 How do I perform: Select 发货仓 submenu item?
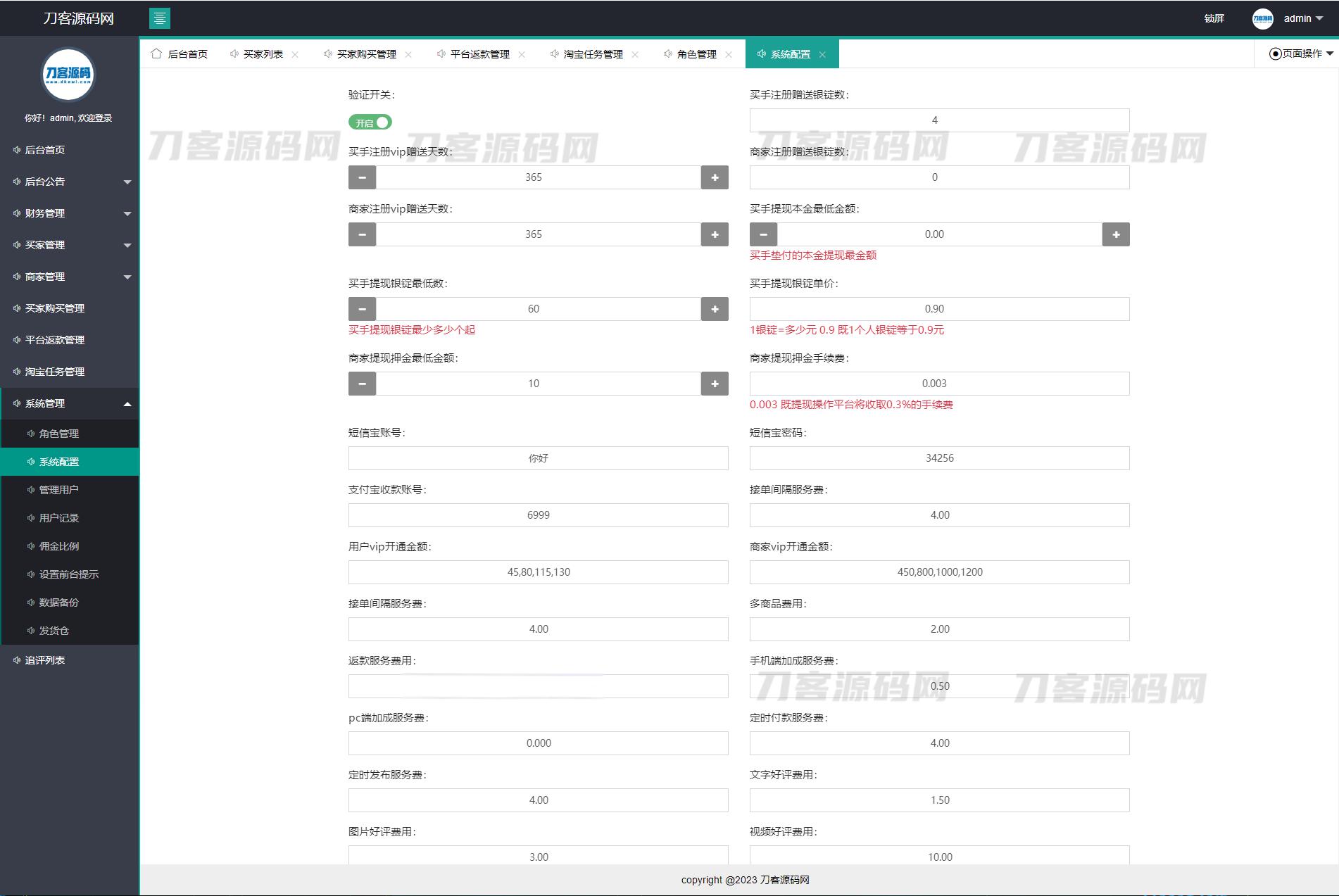point(70,631)
